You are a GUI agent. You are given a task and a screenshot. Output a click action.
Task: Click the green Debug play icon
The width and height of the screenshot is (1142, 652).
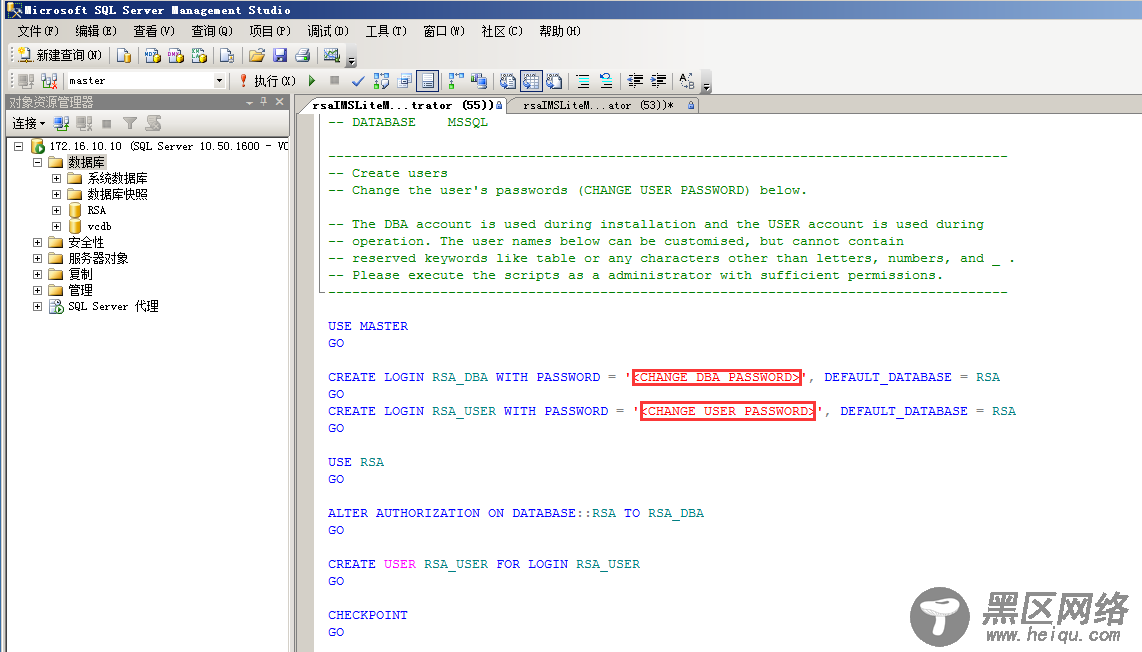coord(312,81)
